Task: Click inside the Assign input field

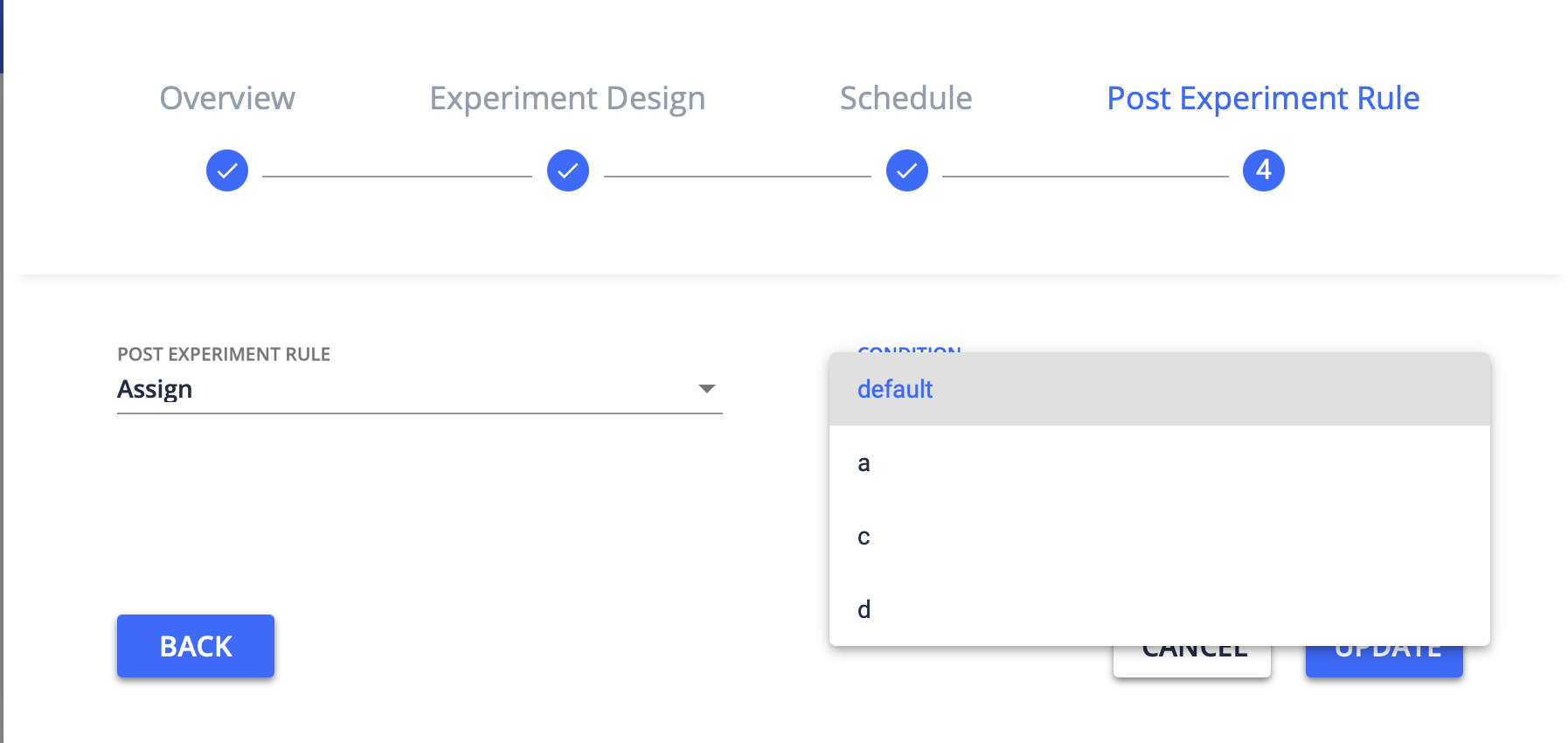Action: click(350, 388)
